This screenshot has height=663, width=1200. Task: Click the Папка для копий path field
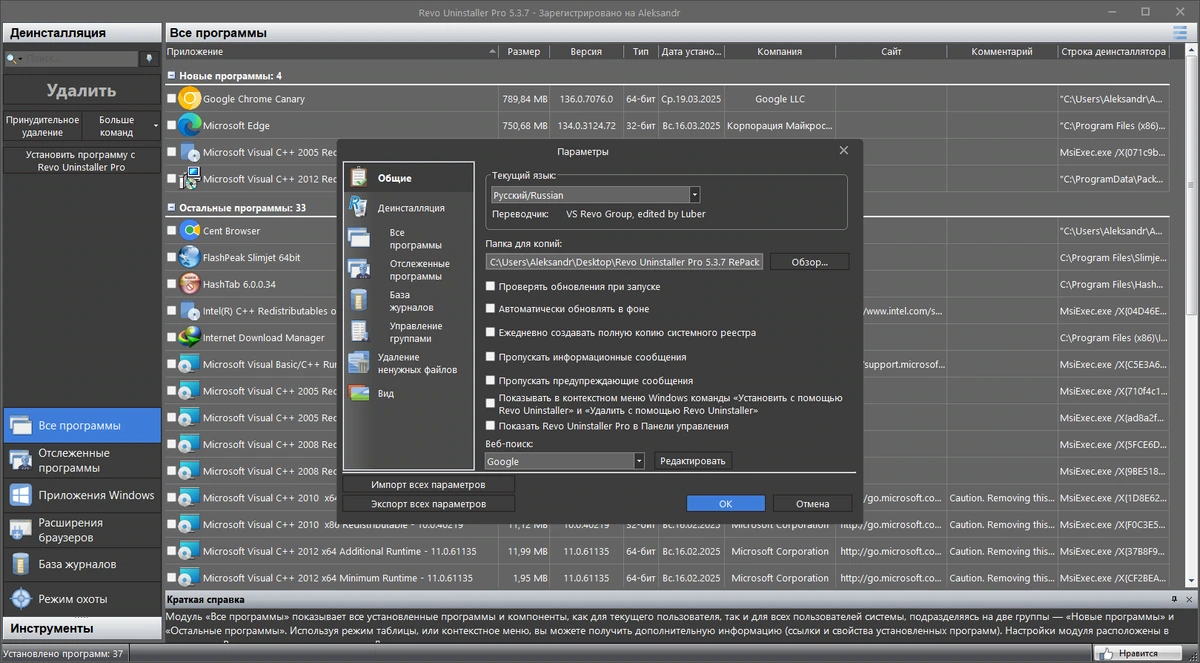pos(624,262)
